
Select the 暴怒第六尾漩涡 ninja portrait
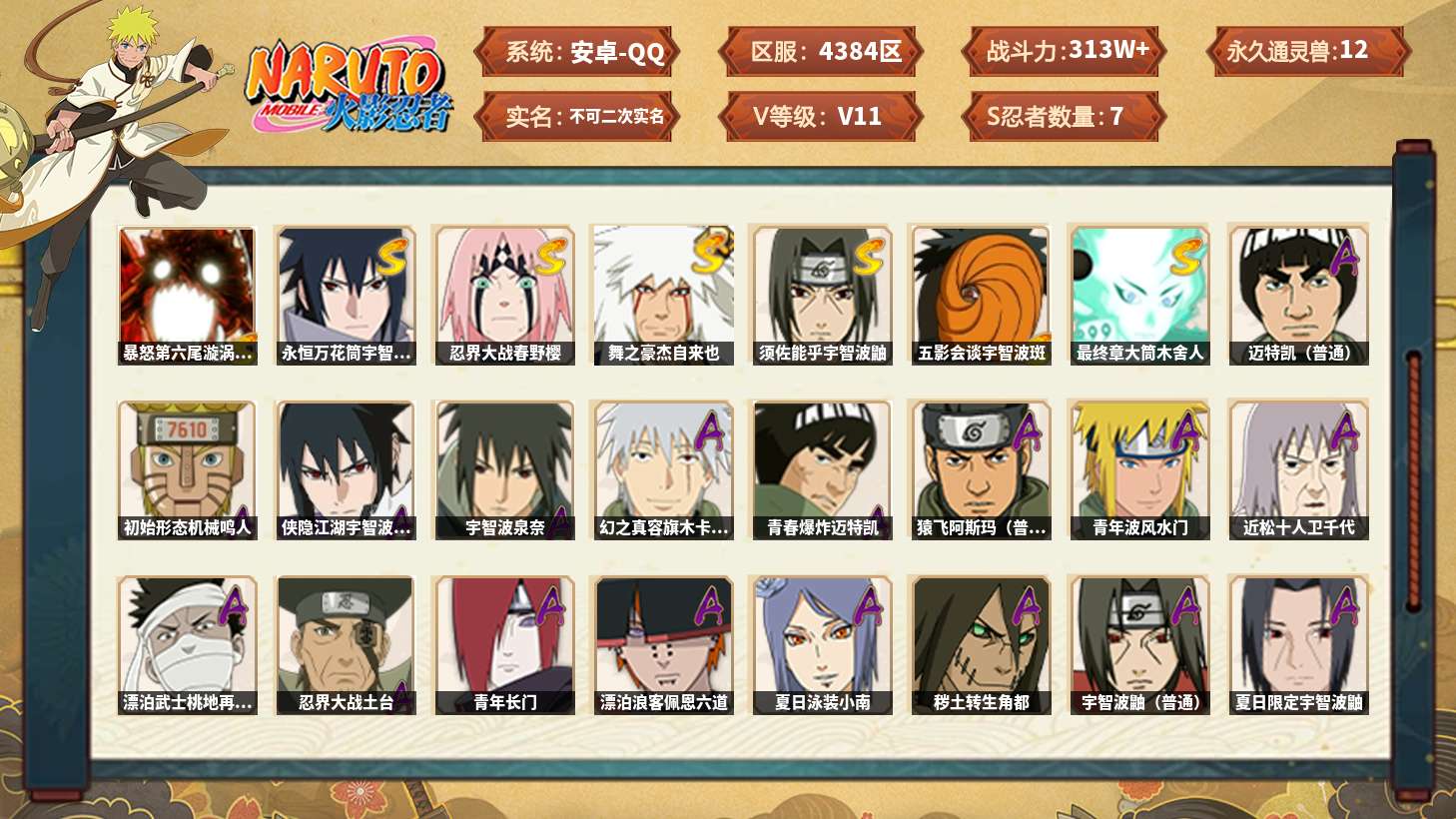[188, 296]
